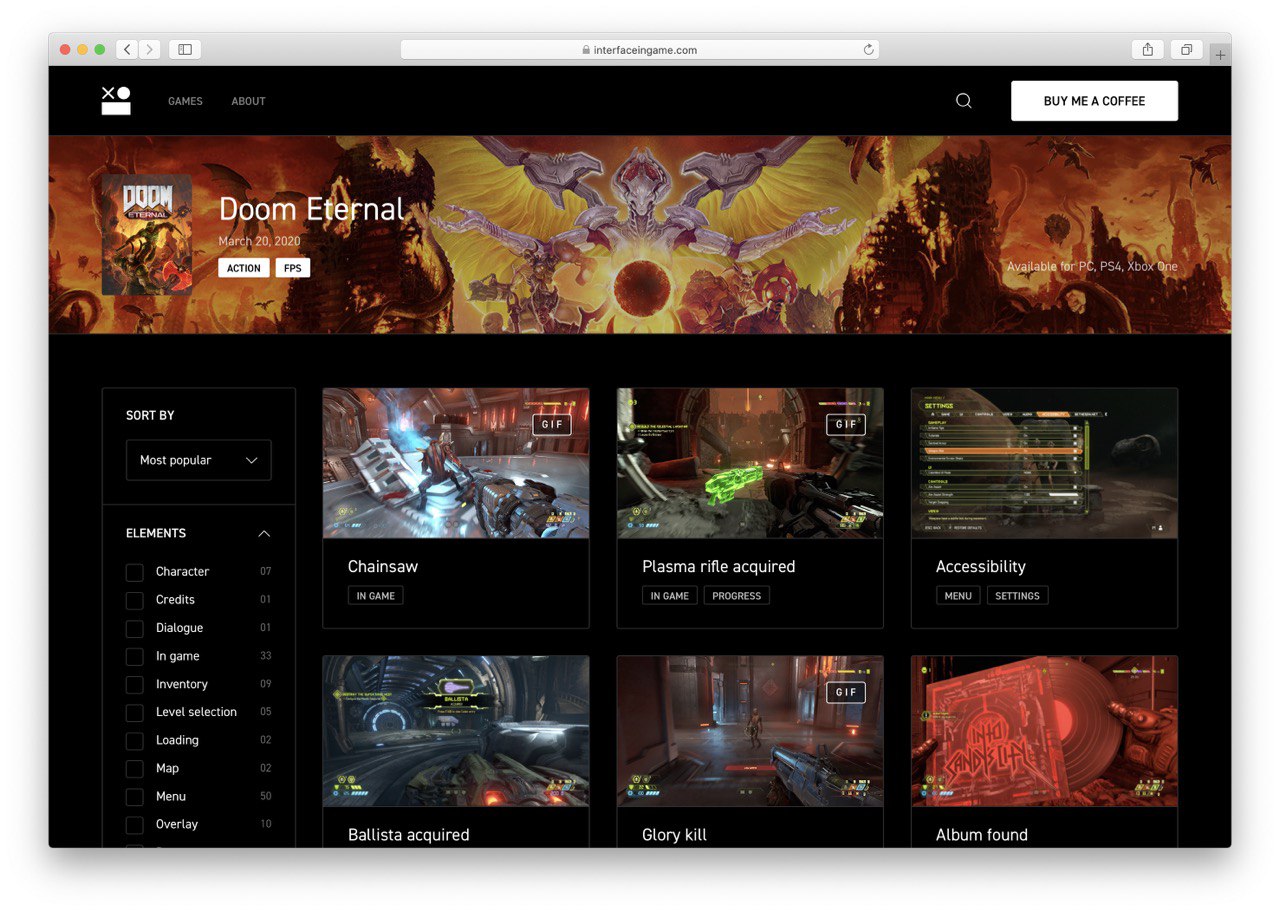Tick the Map checkbox
Screen dimensions: 1280x912
134,768
